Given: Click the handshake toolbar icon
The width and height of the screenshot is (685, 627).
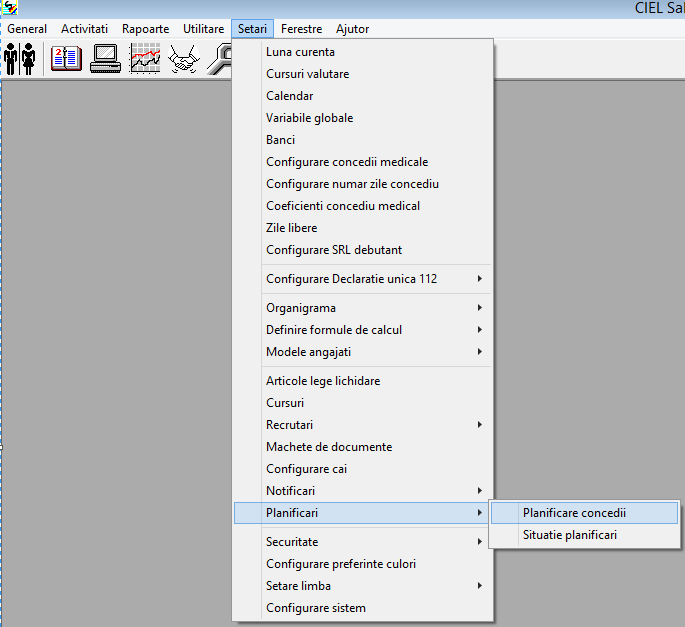Looking at the screenshot, I should [x=184, y=59].
